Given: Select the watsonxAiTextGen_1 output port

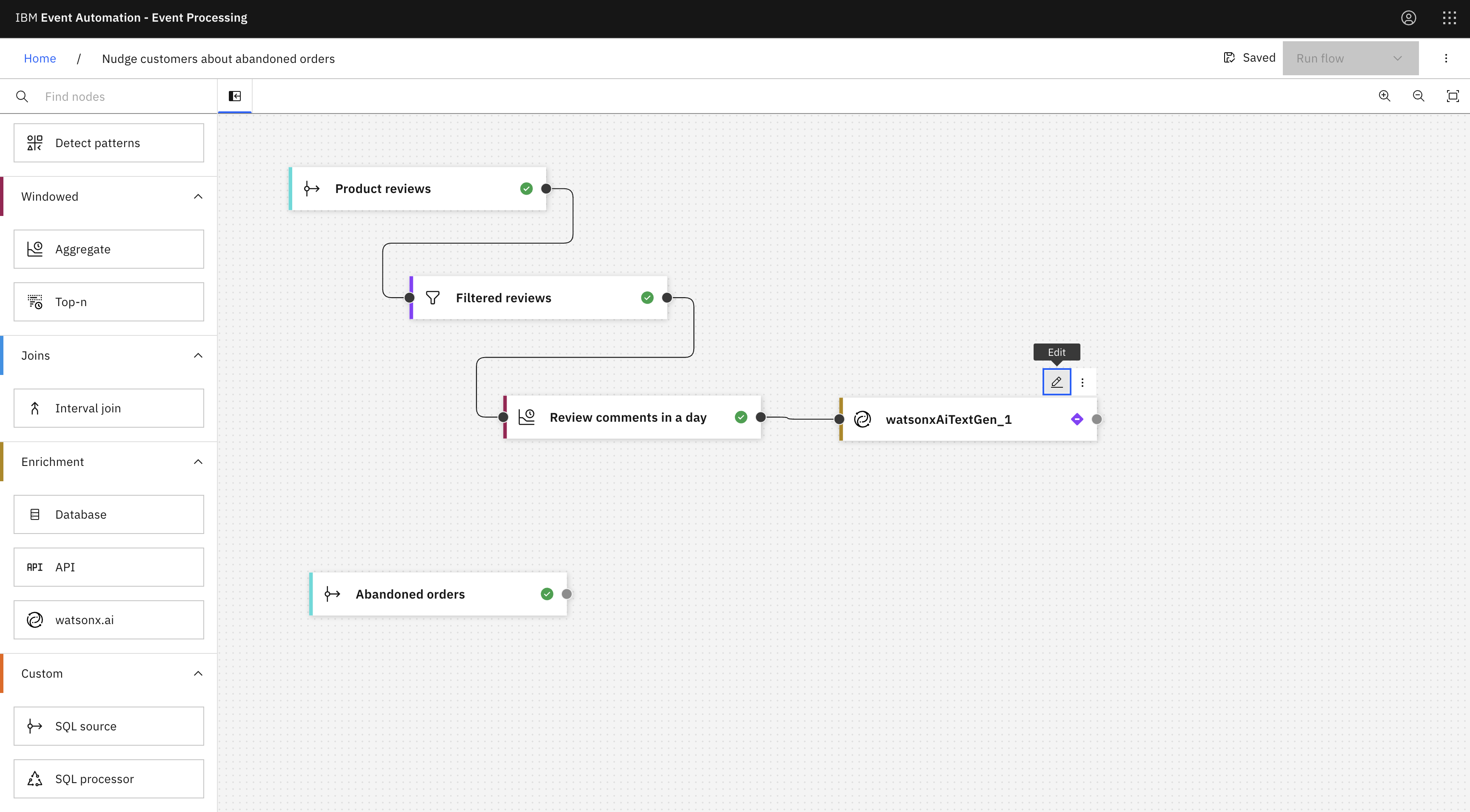Looking at the screenshot, I should 1097,419.
